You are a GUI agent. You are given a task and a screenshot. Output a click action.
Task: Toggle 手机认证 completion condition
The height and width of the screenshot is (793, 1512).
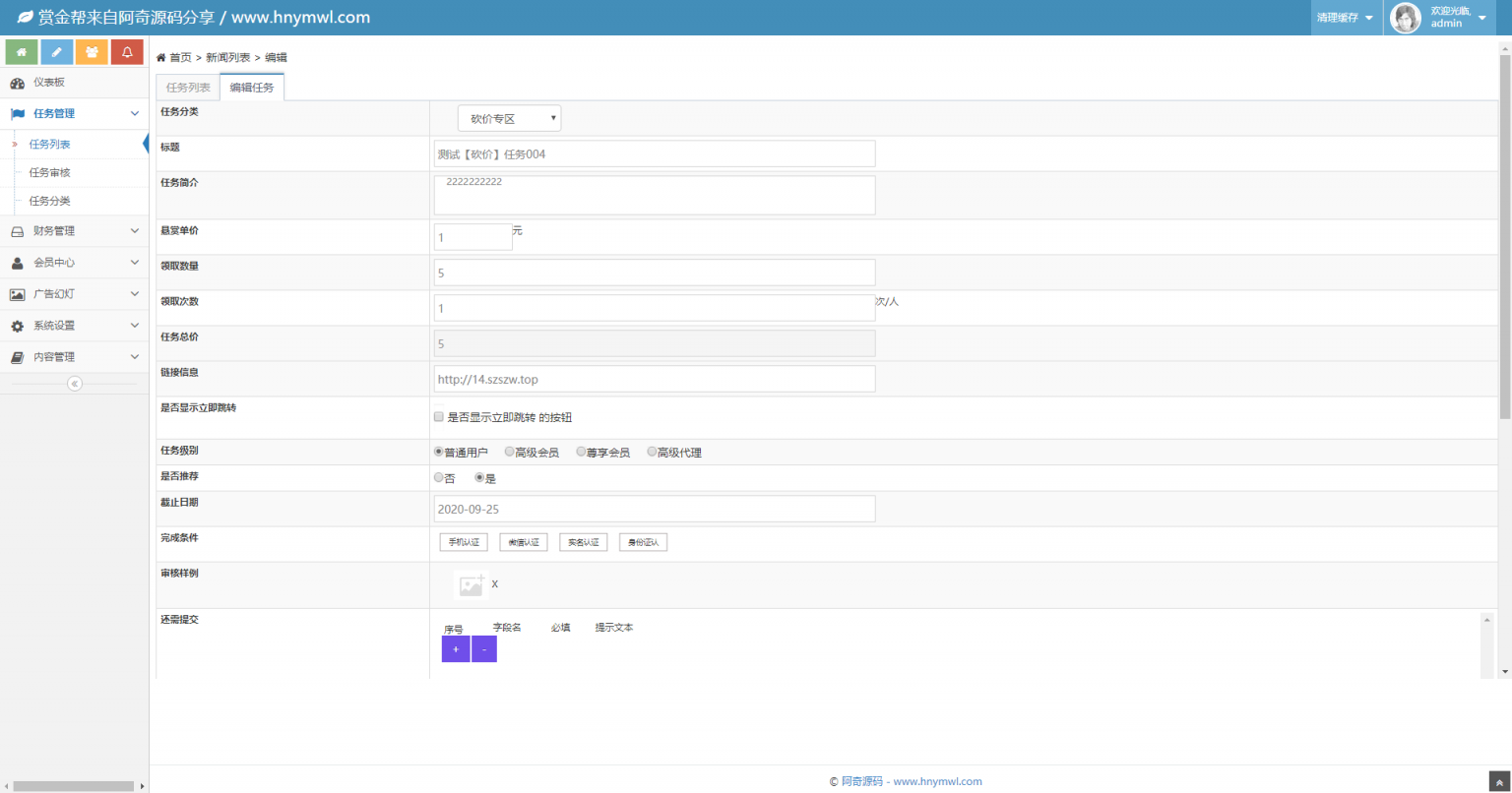point(464,542)
